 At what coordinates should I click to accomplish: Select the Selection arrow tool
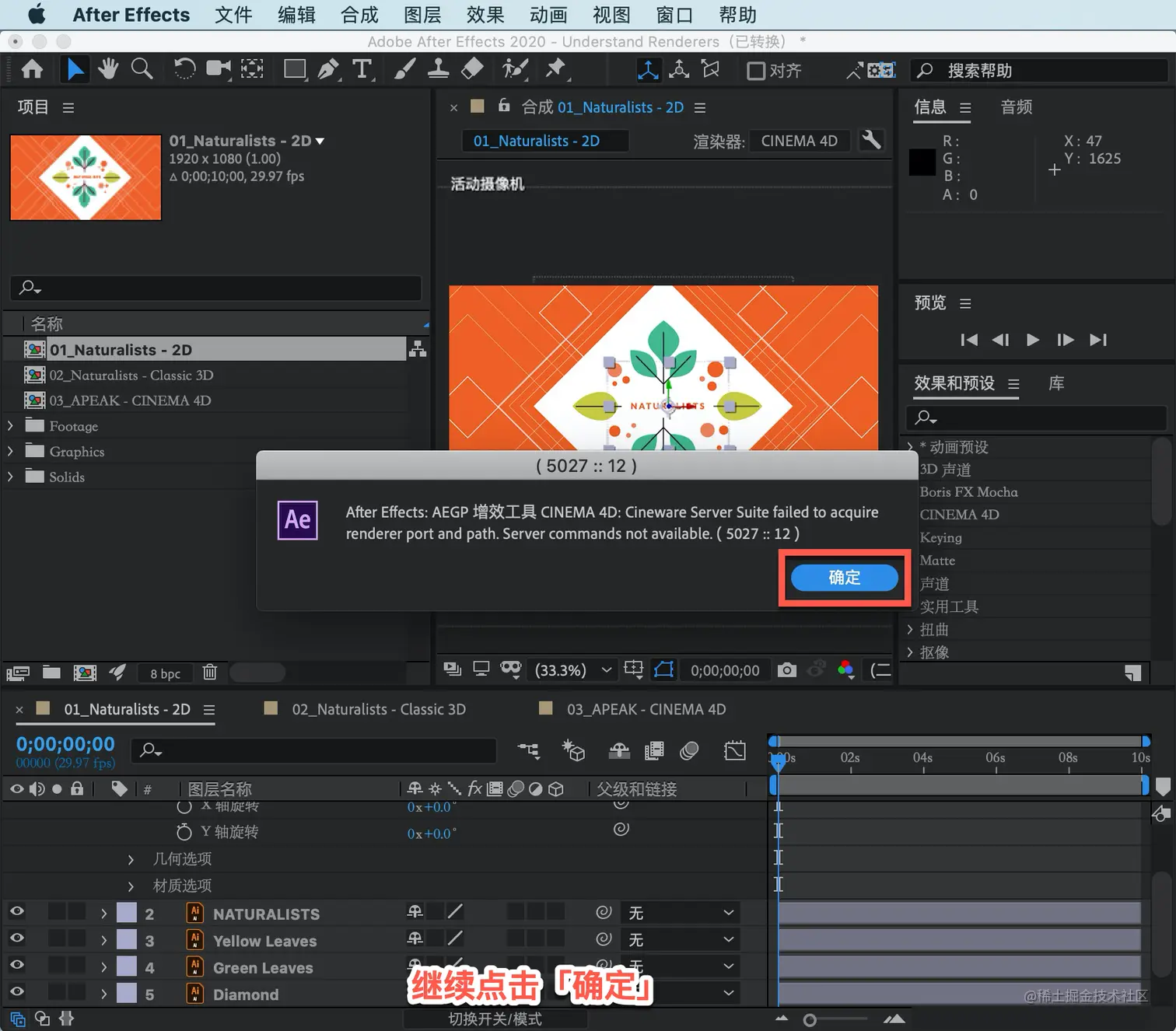coord(75,70)
